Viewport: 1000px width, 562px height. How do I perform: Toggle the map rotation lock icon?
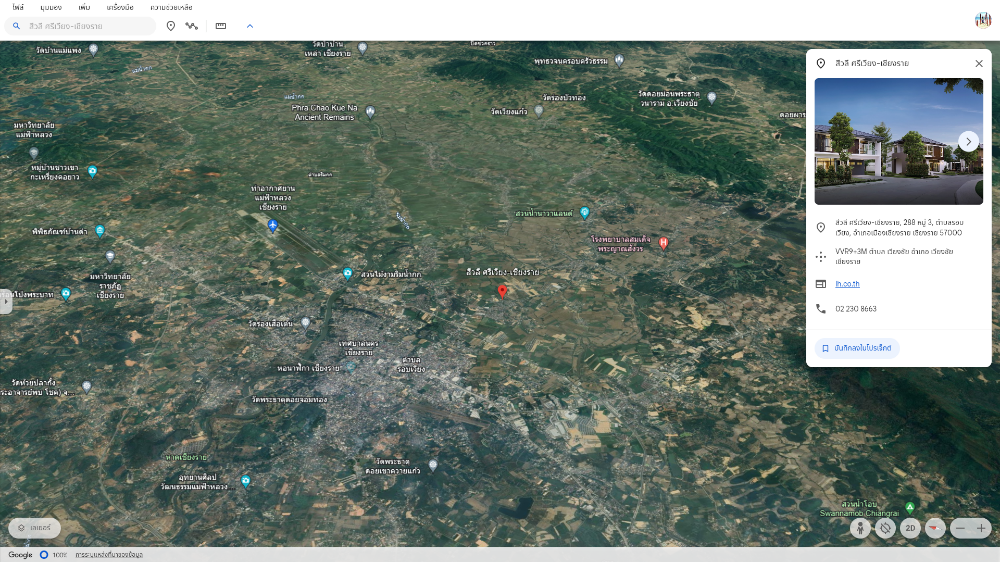point(885,528)
